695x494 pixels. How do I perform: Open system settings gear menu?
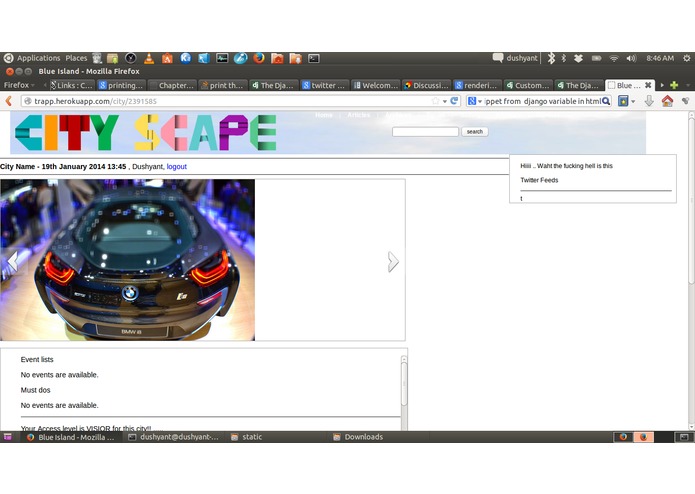687,58
